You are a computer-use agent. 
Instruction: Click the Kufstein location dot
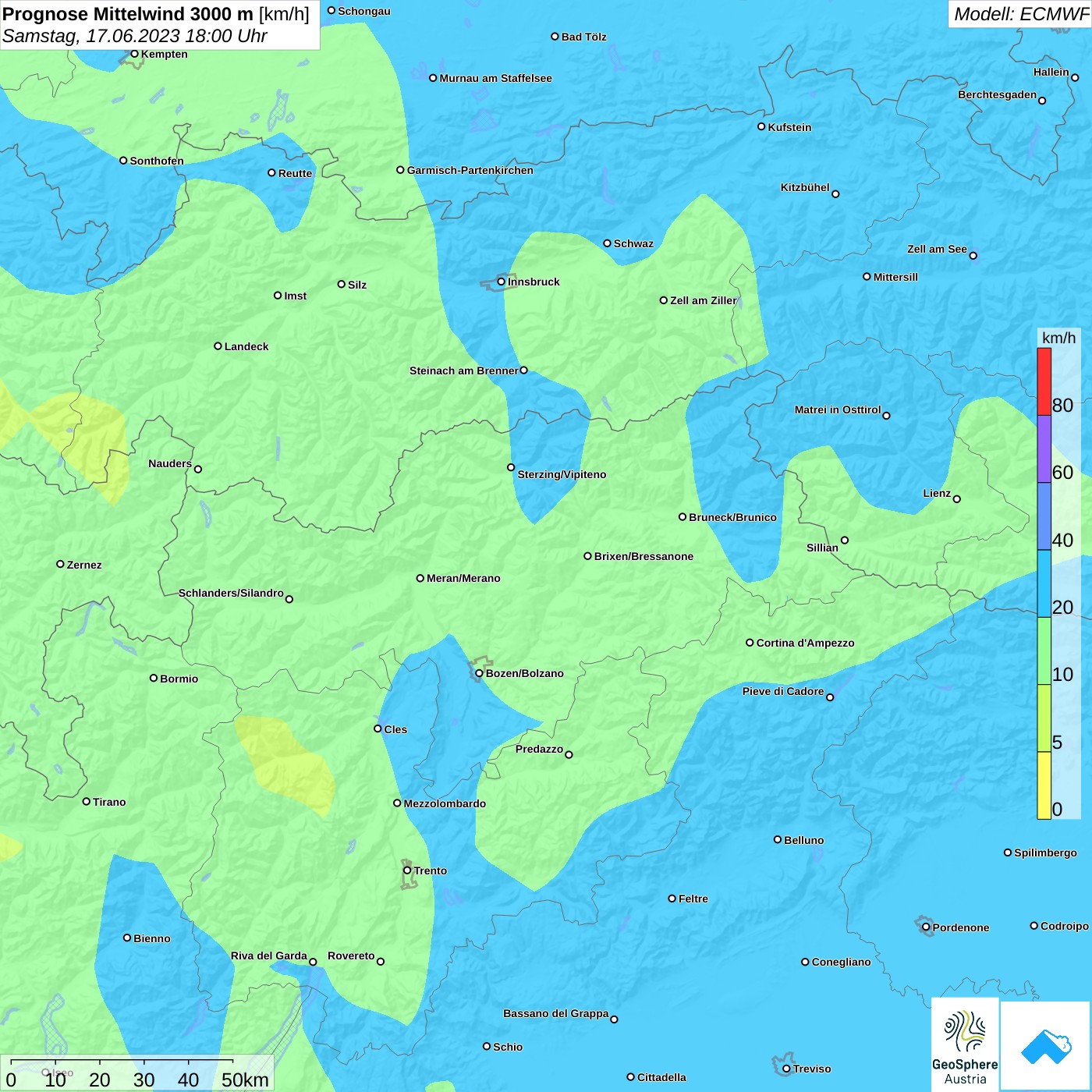click(x=761, y=126)
